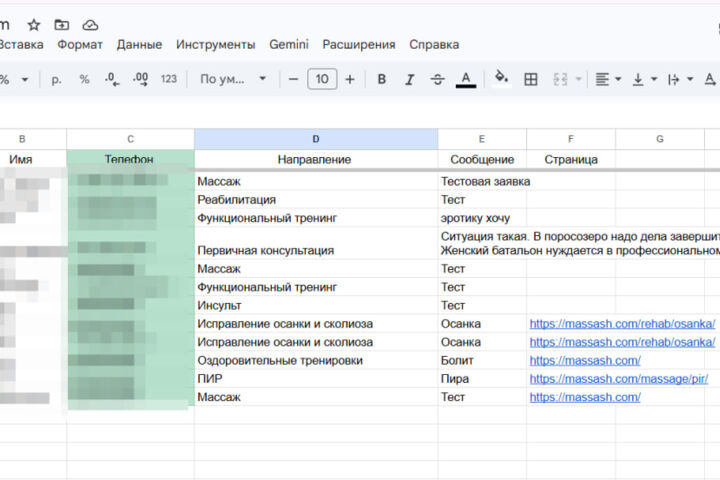Select the Инсульт cell

click(316, 305)
